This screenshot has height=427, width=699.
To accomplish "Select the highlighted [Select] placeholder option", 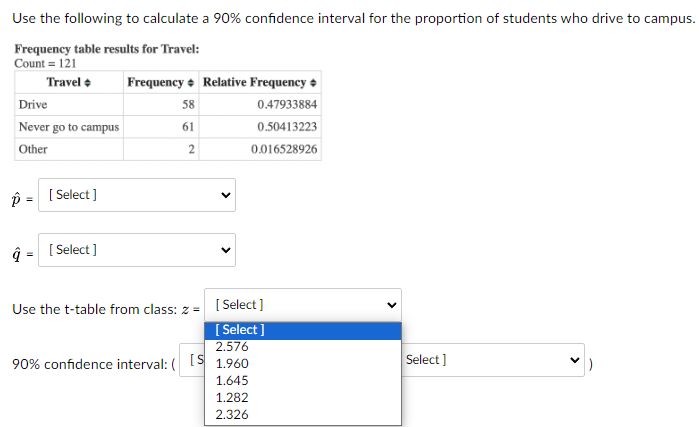I will click(x=240, y=330).
